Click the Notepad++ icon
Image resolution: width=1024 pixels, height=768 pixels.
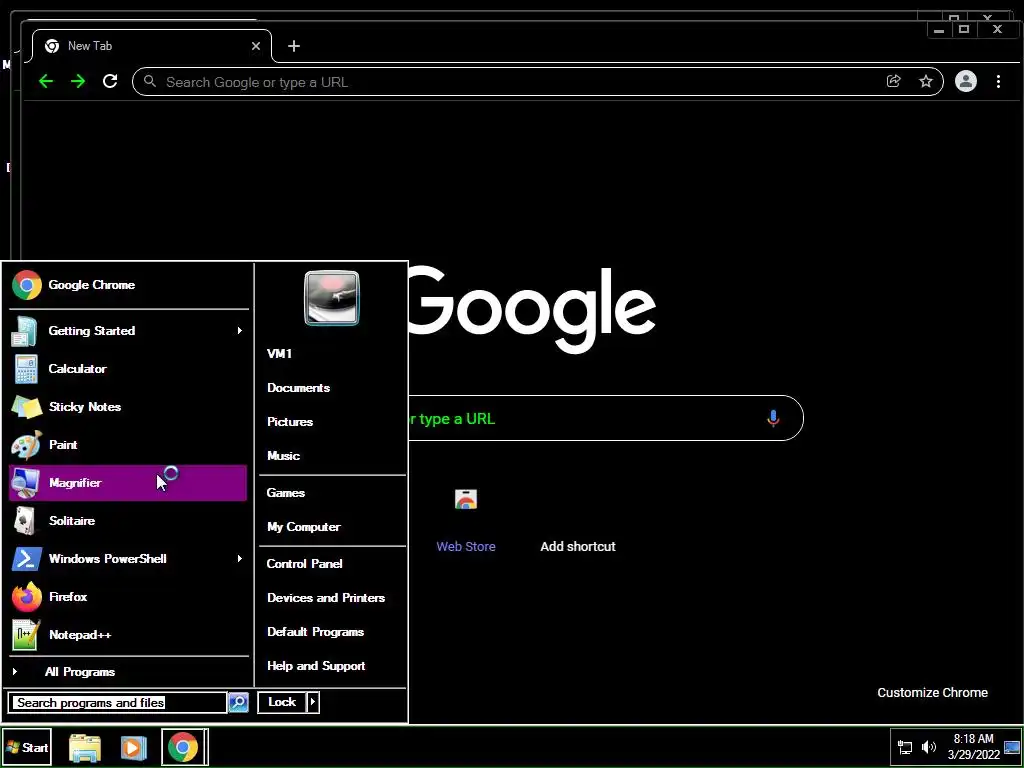point(25,635)
